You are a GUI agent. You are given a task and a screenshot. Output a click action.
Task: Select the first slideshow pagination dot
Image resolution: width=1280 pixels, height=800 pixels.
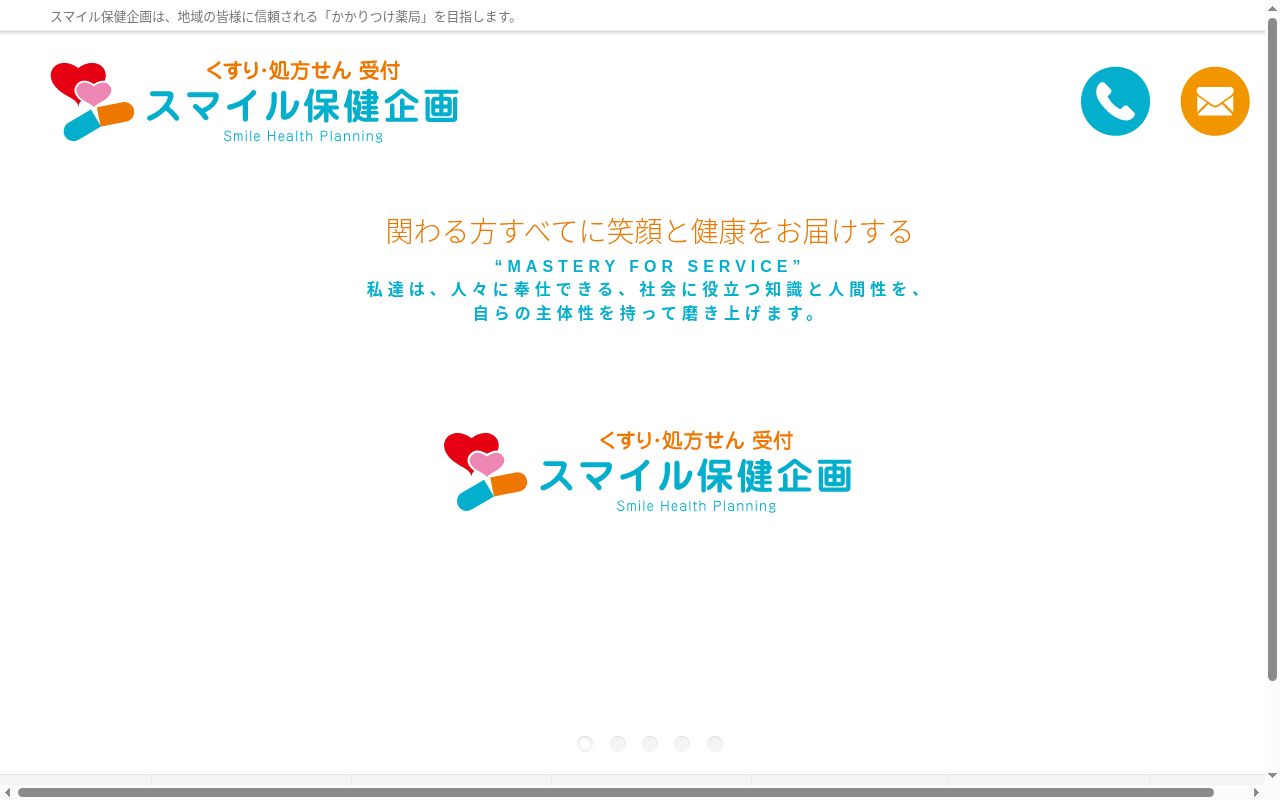click(x=585, y=743)
